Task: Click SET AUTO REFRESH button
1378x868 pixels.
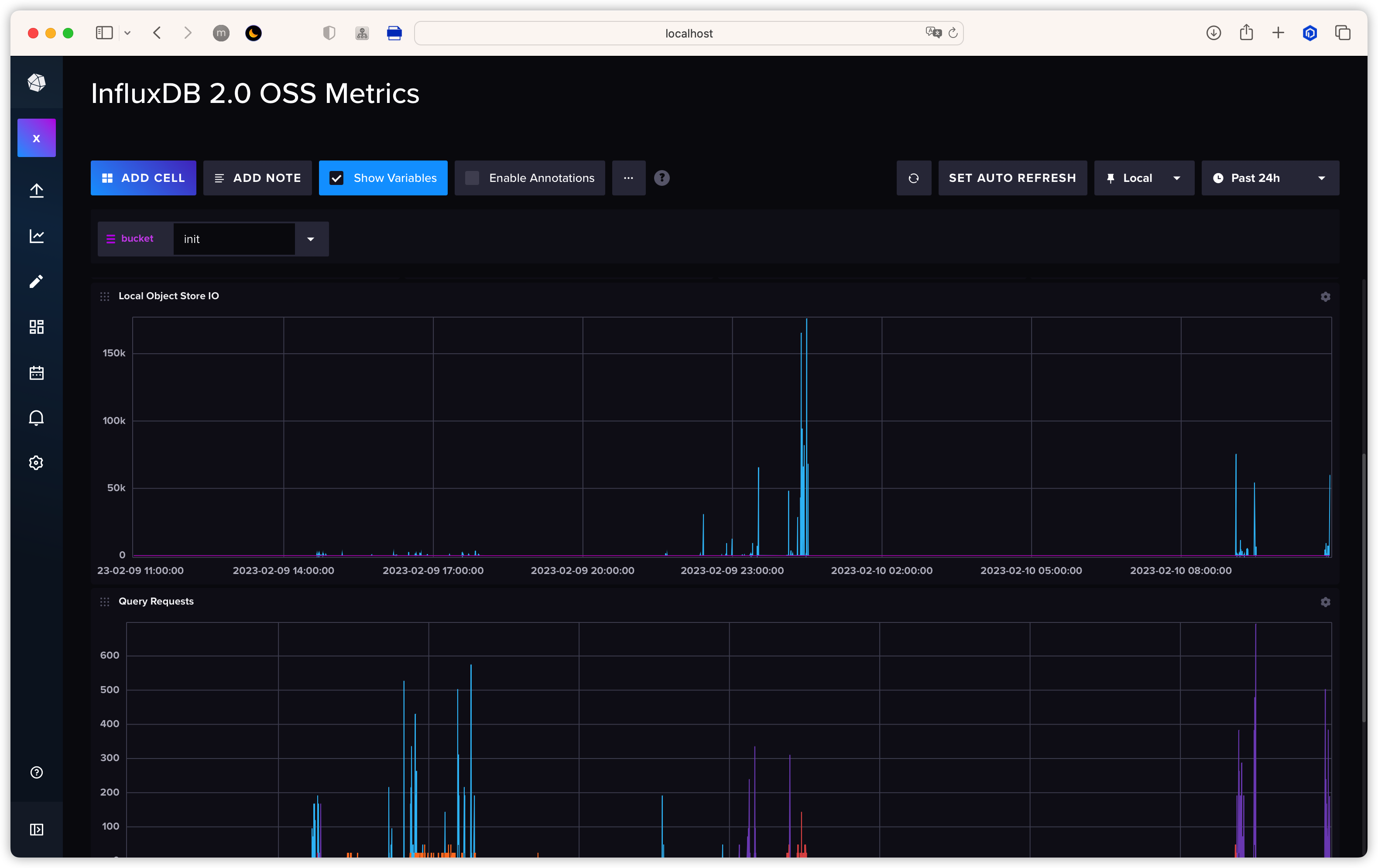Action: [1012, 178]
